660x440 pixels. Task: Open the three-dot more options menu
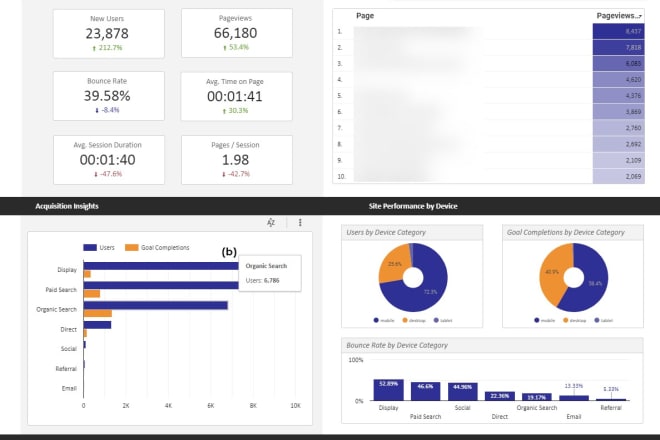coord(300,222)
